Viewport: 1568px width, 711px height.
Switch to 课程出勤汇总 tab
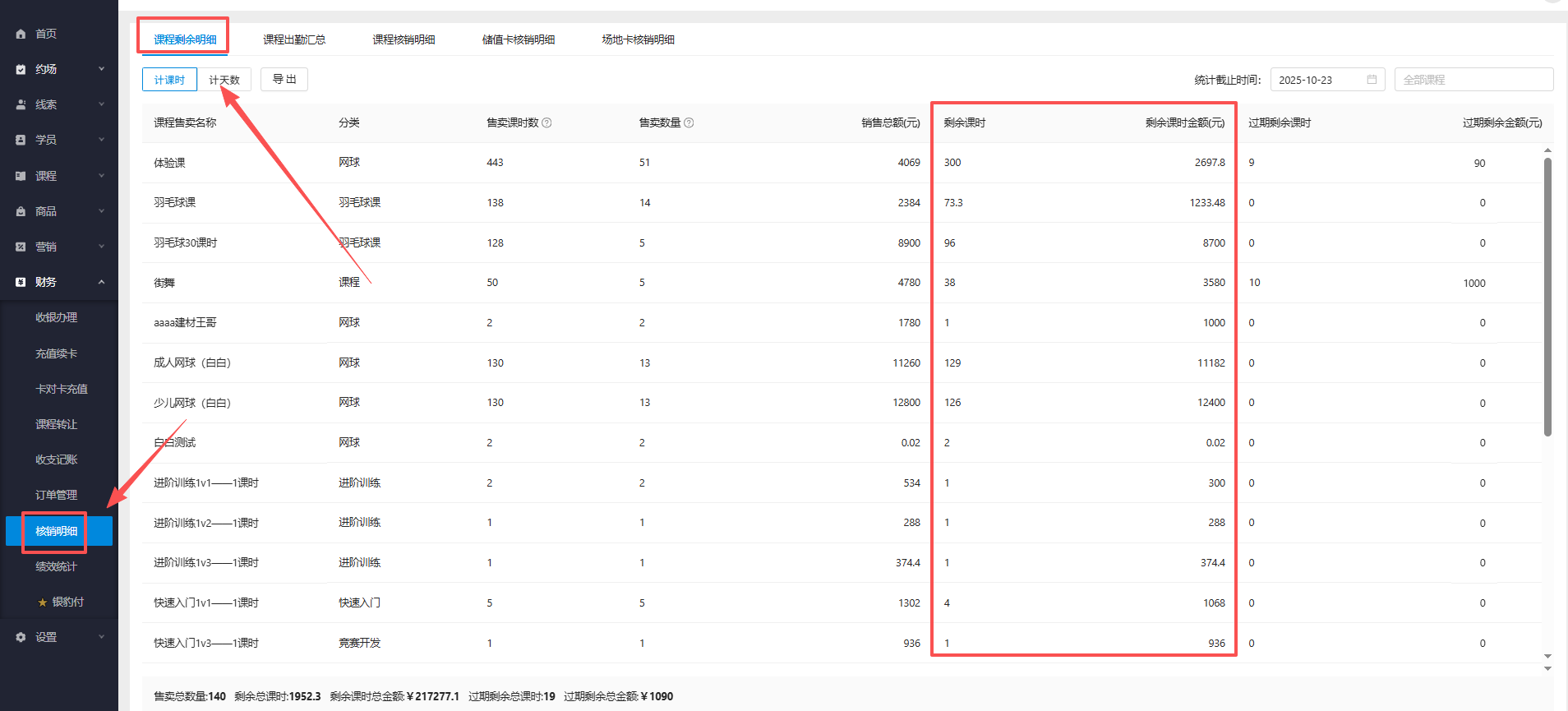(294, 39)
